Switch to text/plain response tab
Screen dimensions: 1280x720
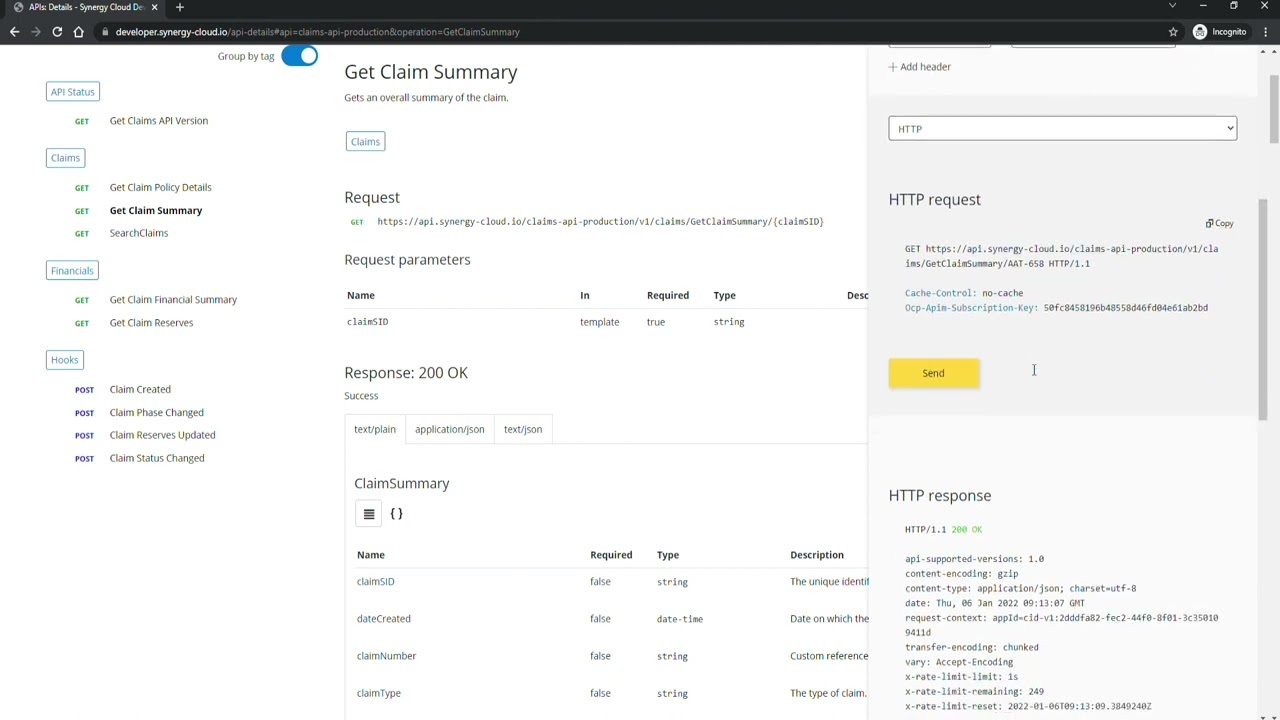[375, 429]
